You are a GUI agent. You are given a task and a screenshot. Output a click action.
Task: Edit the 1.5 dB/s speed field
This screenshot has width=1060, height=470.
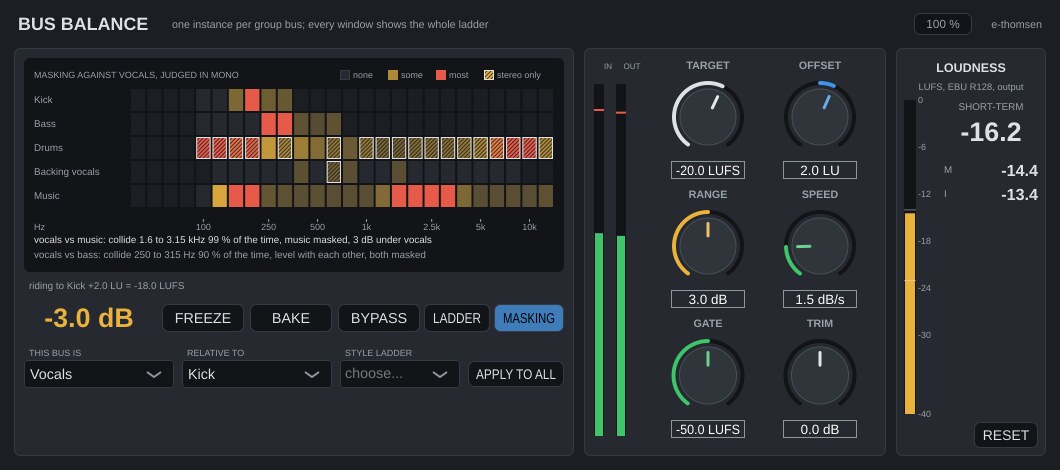pyautogui.click(x=820, y=299)
